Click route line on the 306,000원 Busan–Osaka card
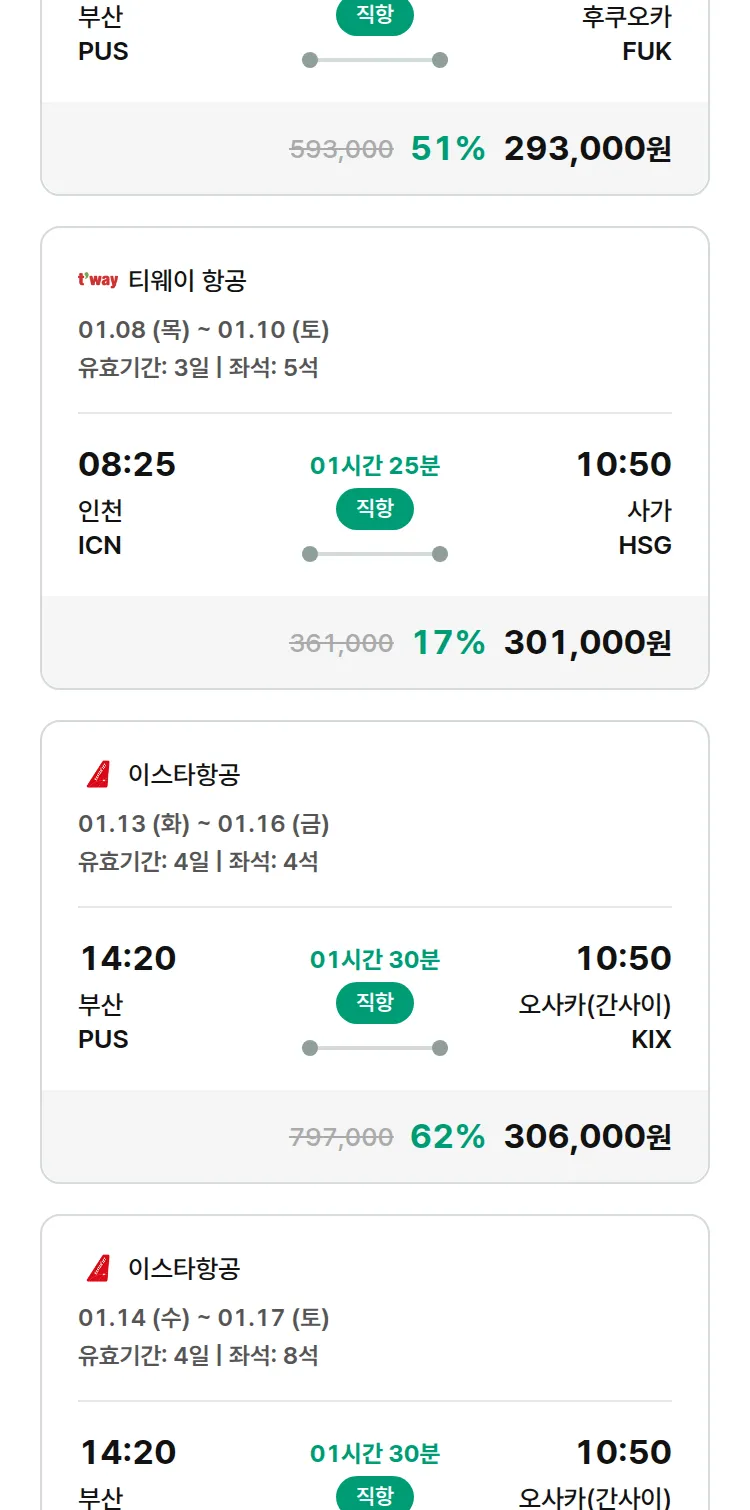 (x=374, y=1048)
